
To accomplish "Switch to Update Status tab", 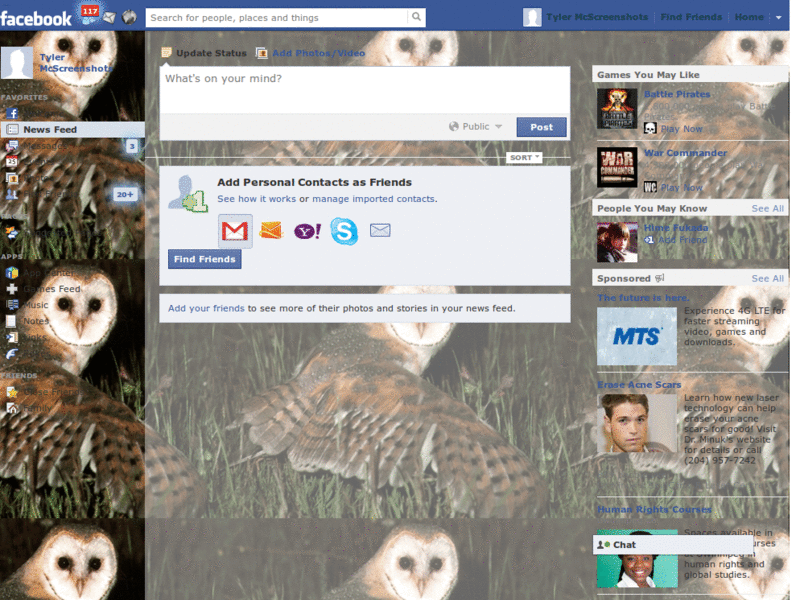I will coord(204,53).
